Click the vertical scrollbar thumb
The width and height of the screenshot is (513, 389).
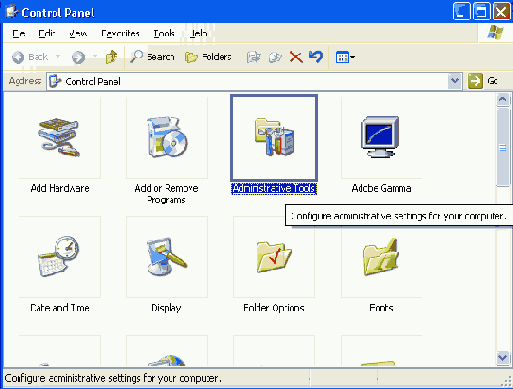503,147
